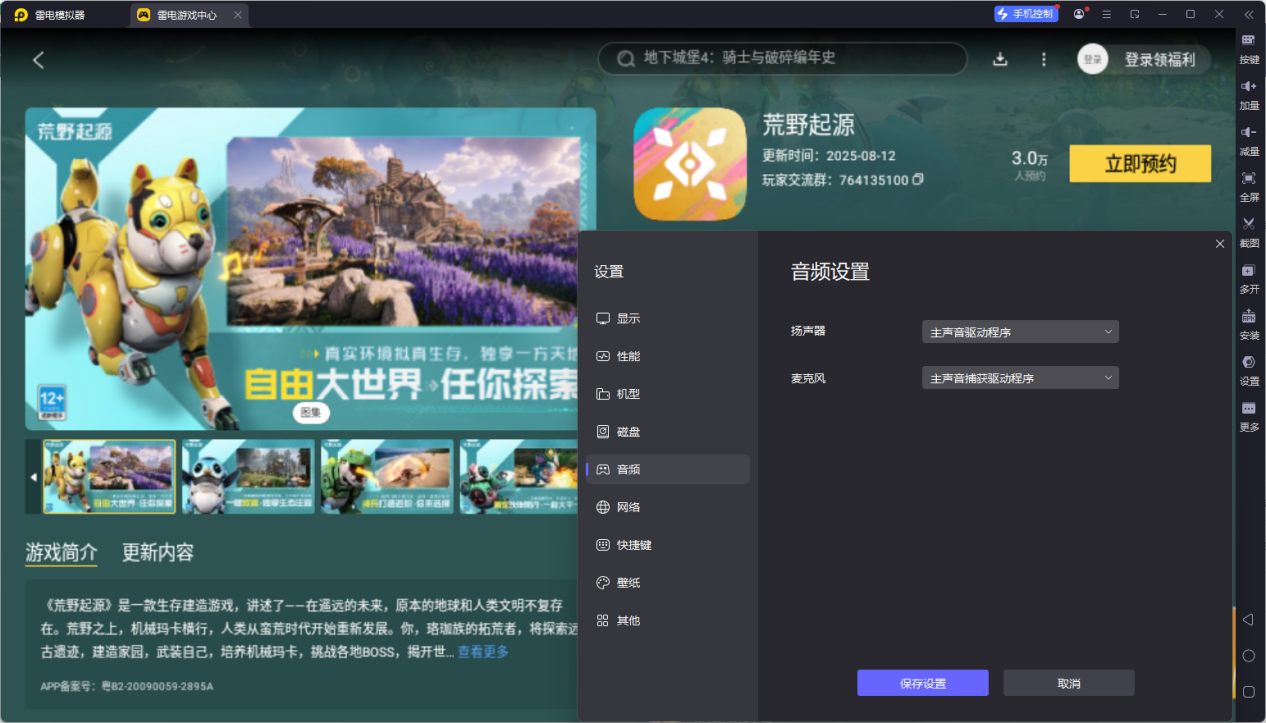
Task: Close the settings dialog with X
Action: coord(1220,244)
